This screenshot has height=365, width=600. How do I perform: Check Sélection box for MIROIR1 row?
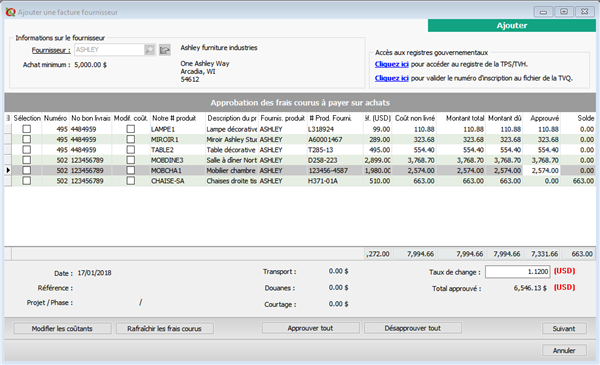[x=26, y=139]
